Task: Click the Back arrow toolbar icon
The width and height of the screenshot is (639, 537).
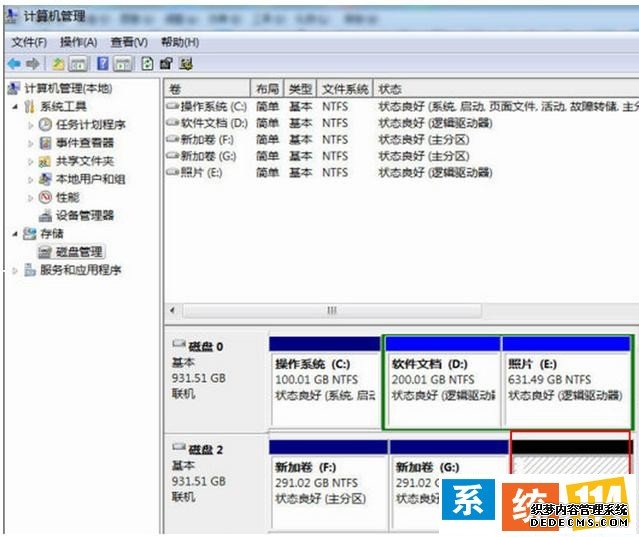Action: (x=14, y=64)
